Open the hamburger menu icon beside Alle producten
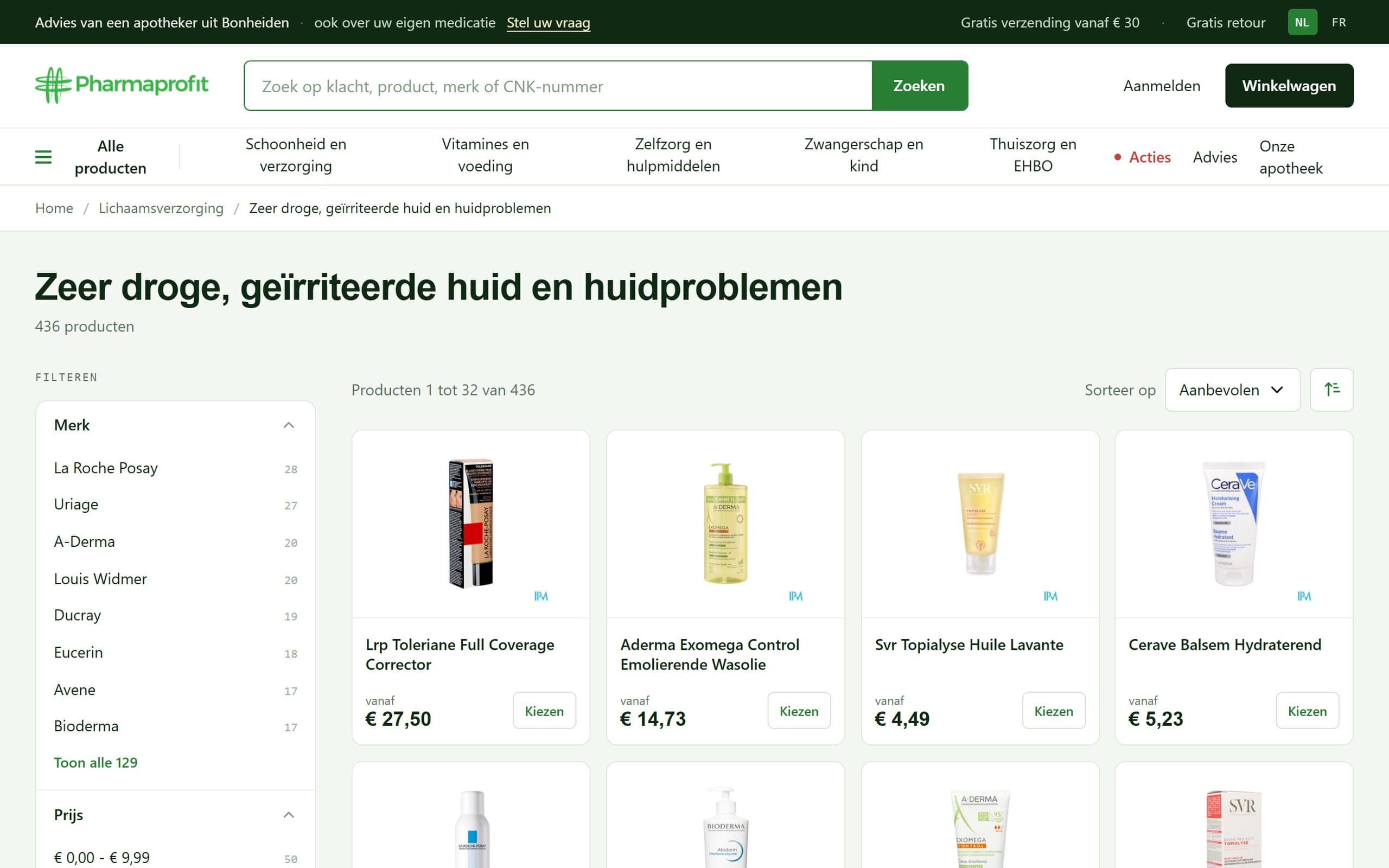This screenshot has width=1389, height=868. (x=43, y=157)
